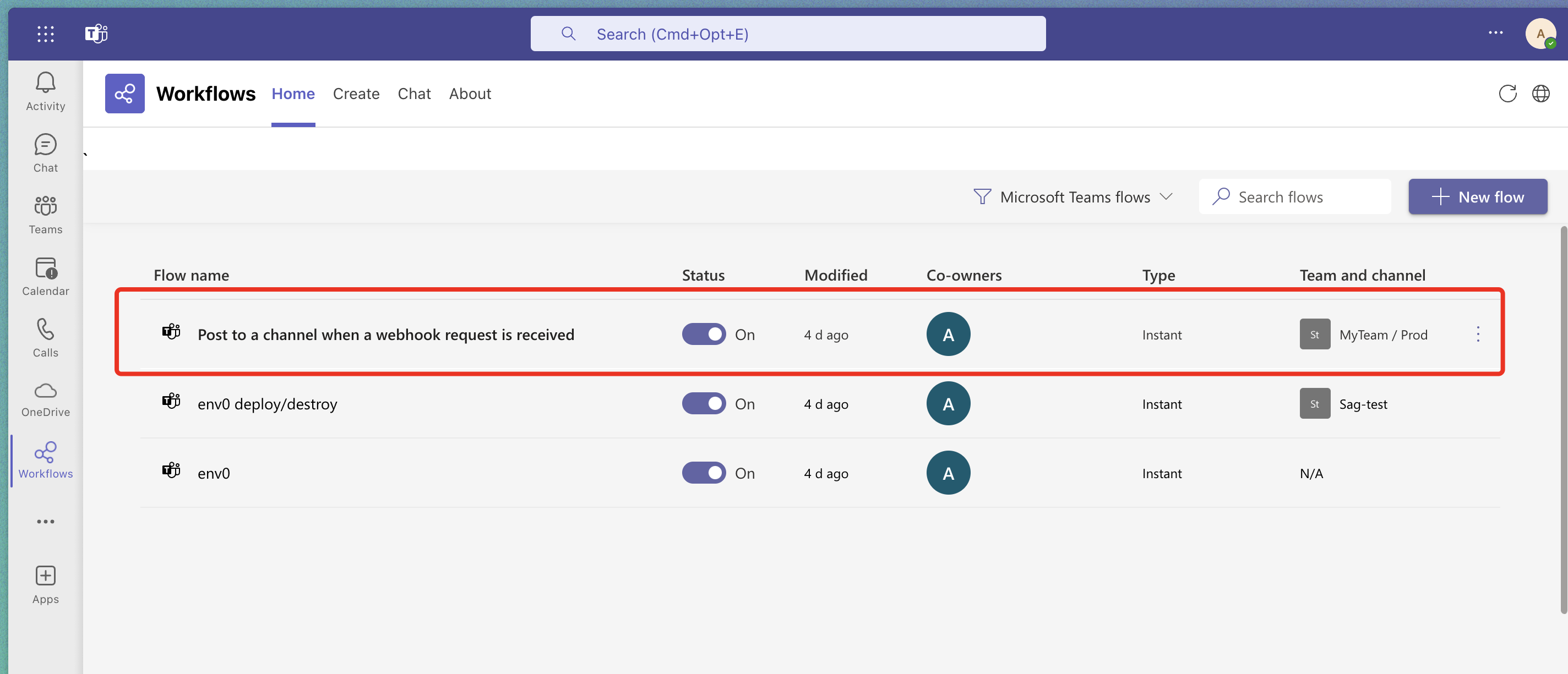Open the Activity bell icon
This screenshot has height=674, width=1568.
tap(46, 91)
